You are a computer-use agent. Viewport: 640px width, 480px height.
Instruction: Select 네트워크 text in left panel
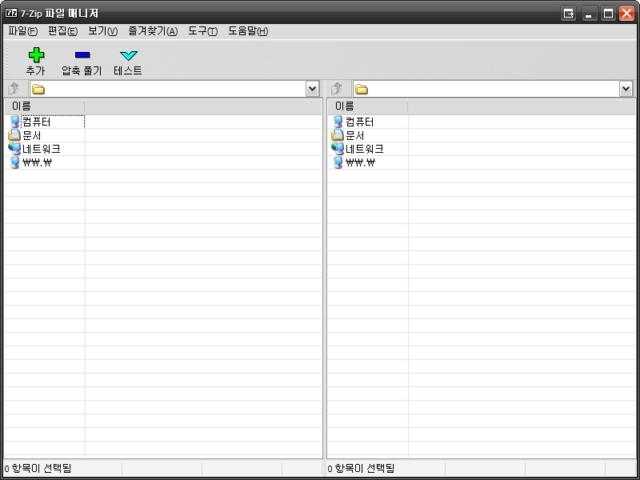[x=41, y=149]
